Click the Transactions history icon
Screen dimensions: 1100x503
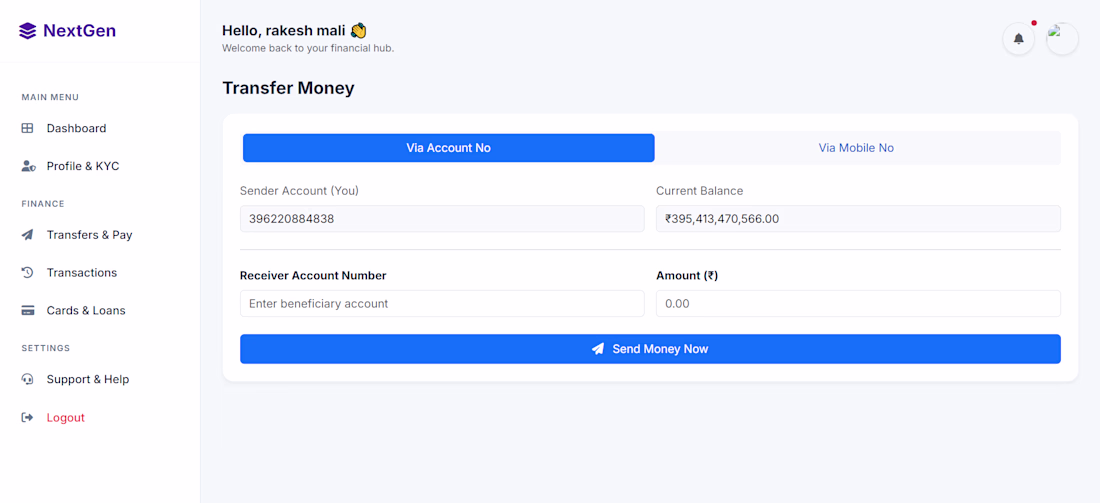(x=28, y=273)
